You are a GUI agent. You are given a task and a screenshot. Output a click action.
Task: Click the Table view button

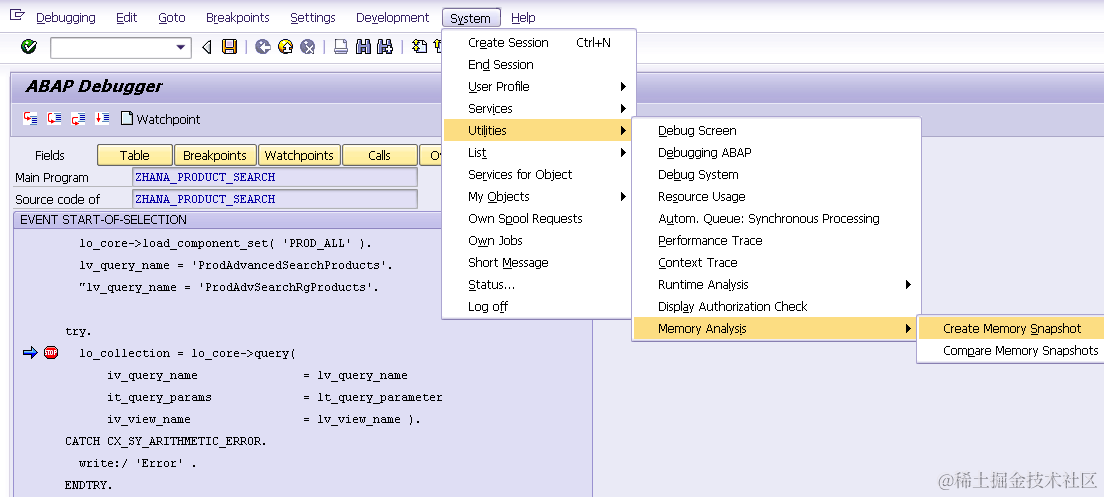coord(134,156)
